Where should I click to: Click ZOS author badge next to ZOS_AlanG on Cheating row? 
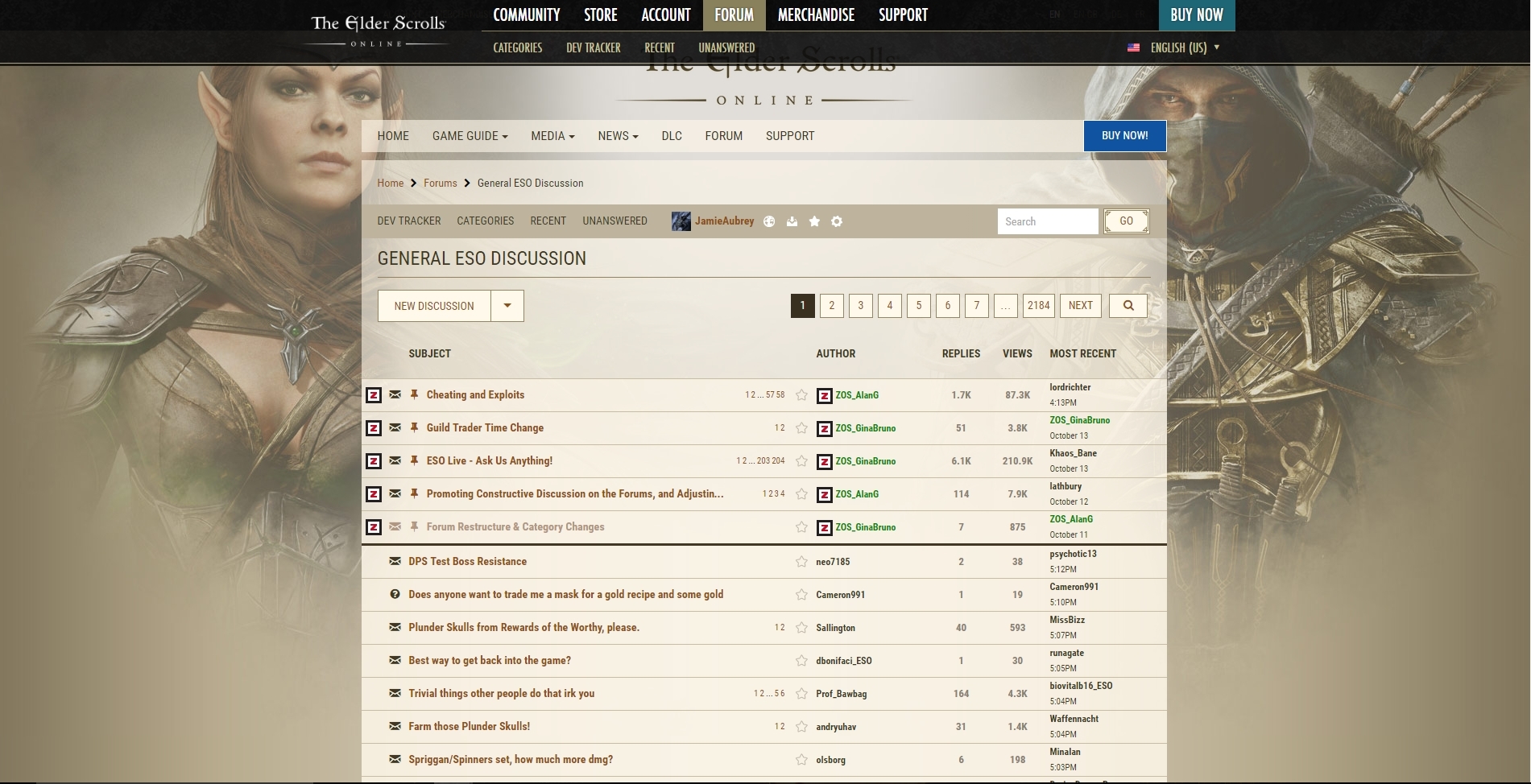[824, 395]
